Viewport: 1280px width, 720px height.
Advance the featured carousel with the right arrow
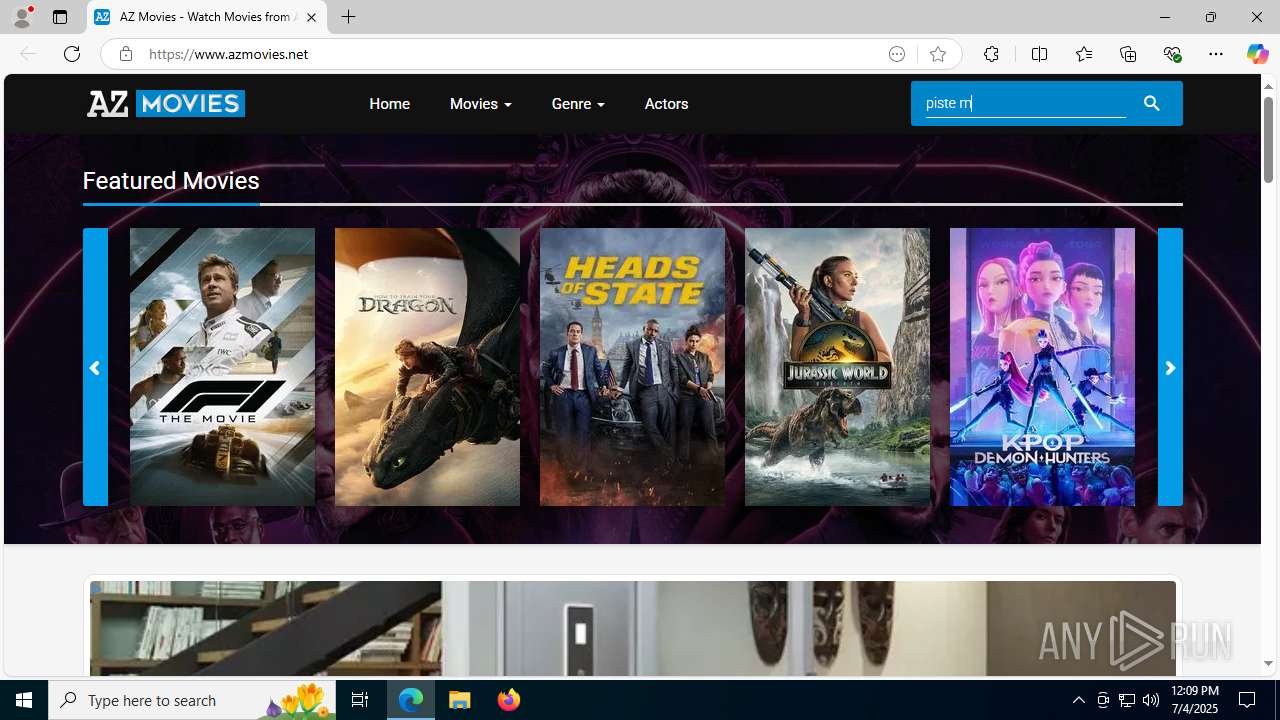point(1170,367)
